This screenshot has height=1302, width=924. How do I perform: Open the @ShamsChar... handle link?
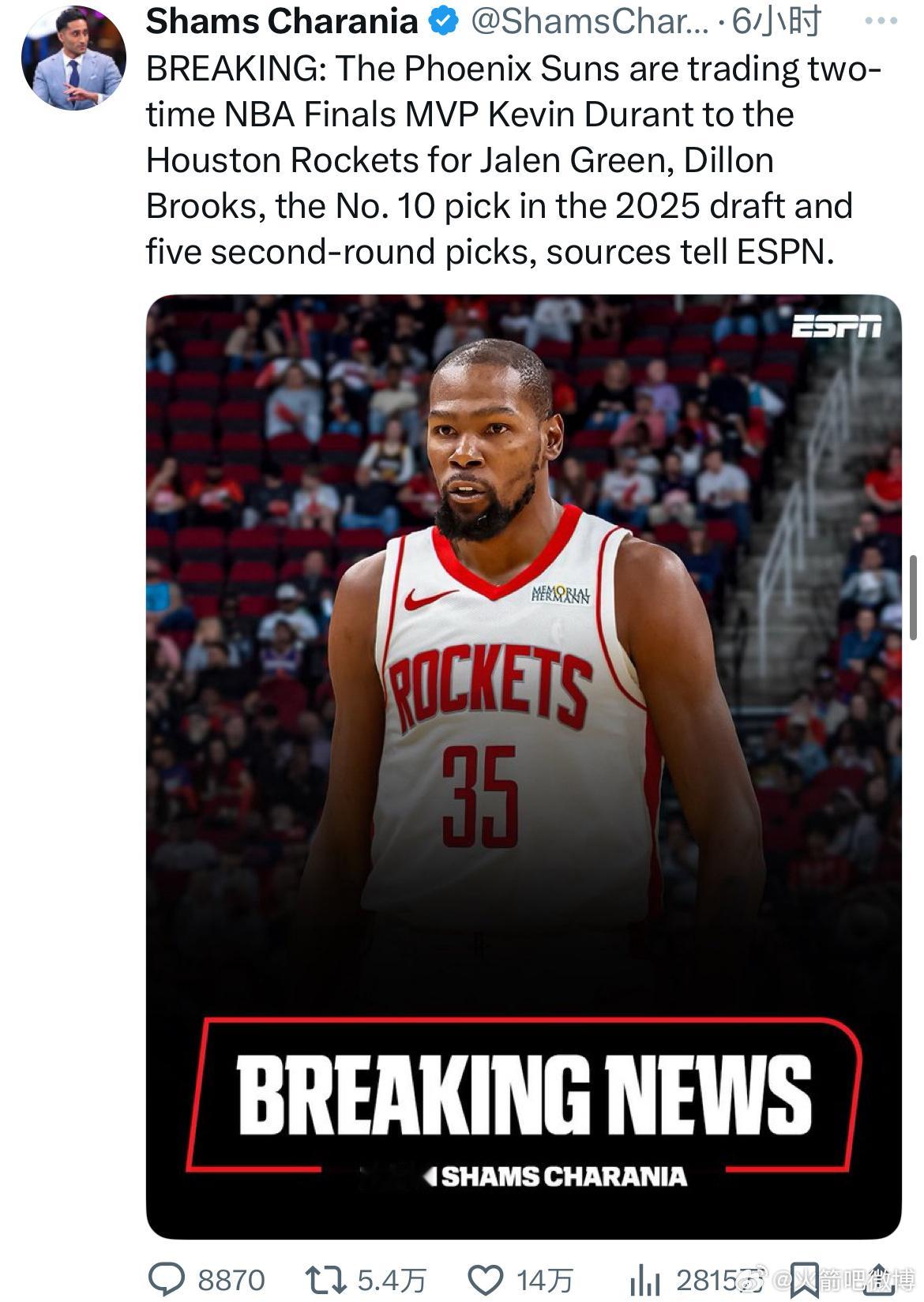click(x=590, y=22)
